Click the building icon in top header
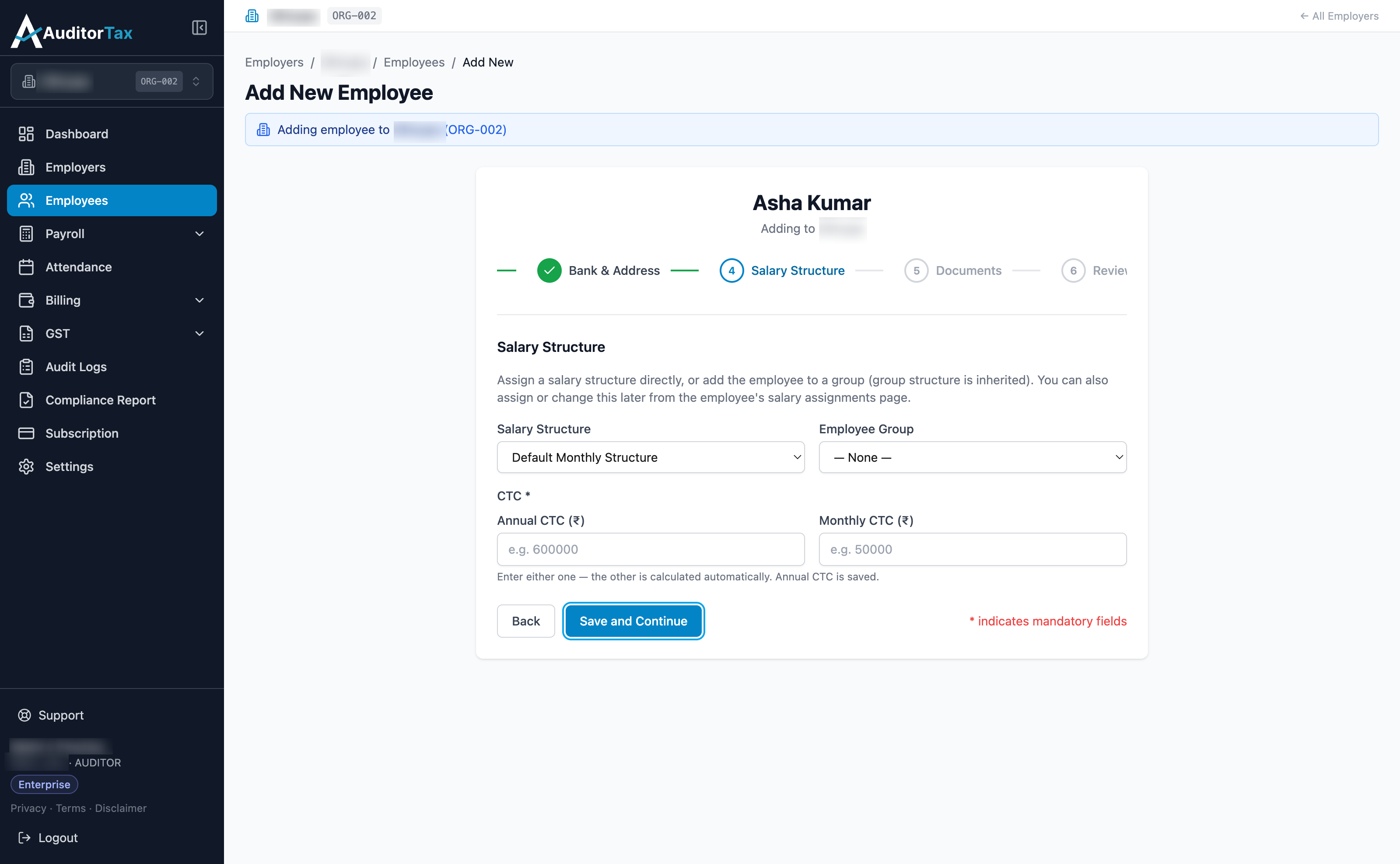Screen dimensions: 1400x864 [252, 16]
